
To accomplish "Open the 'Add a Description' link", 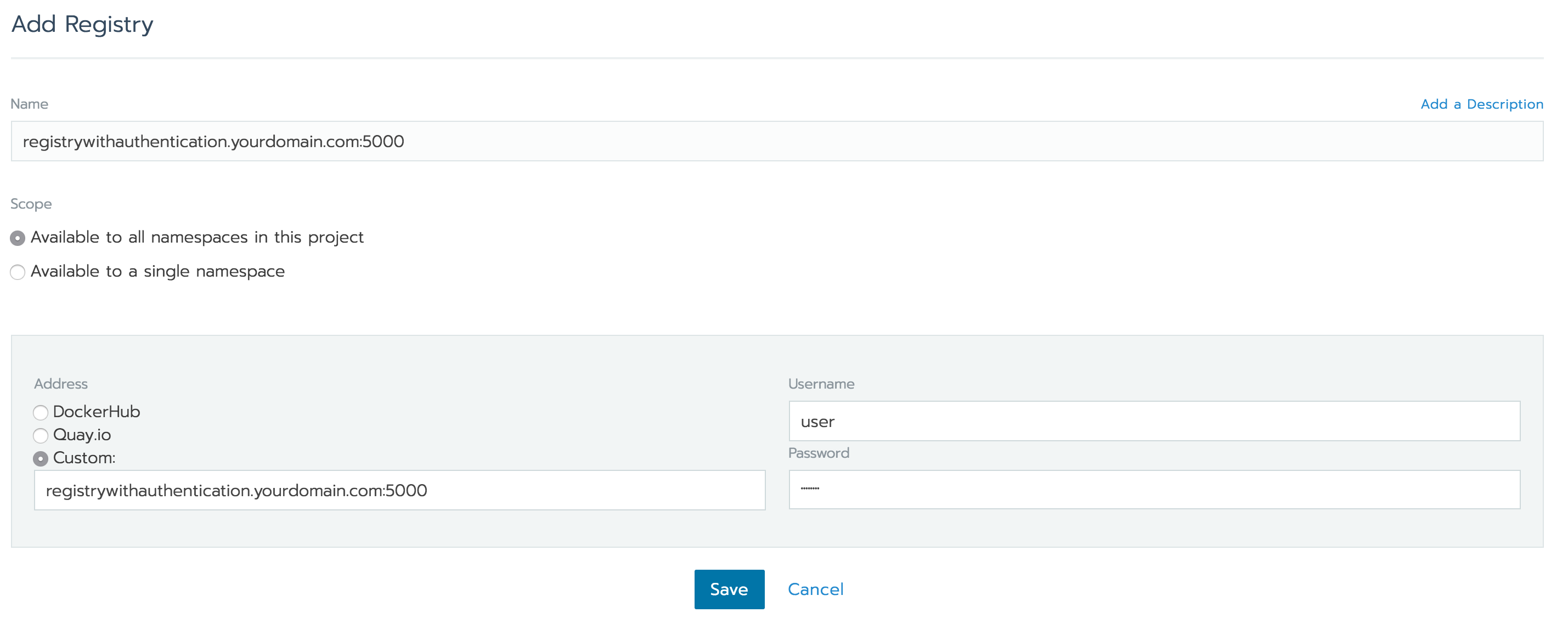I will point(1481,104).
